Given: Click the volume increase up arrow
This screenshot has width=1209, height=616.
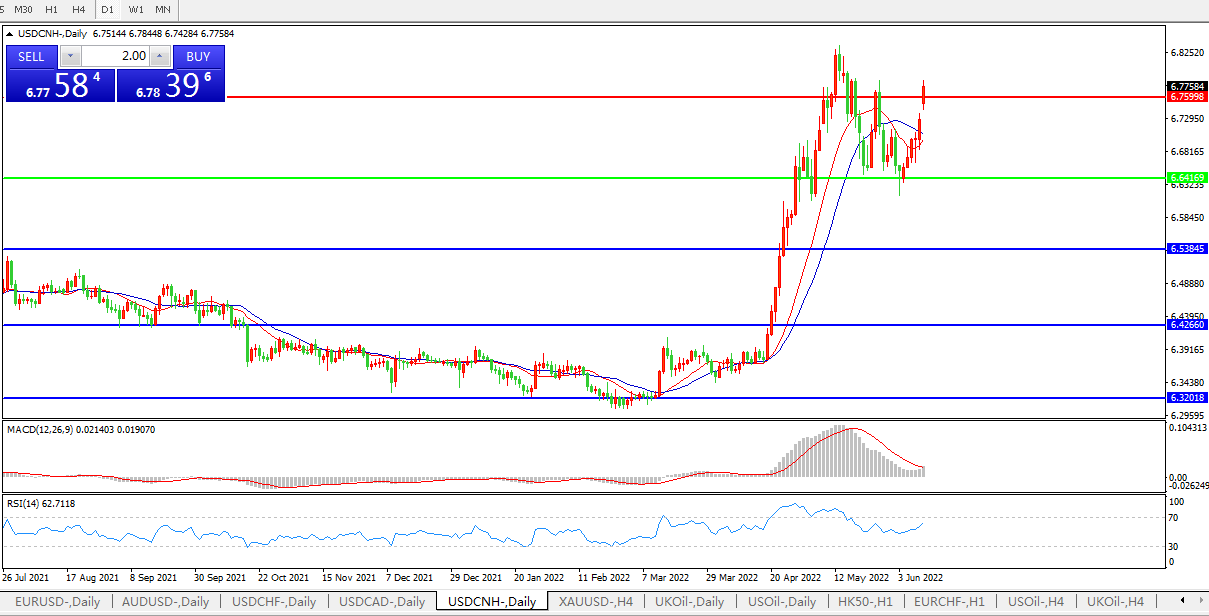Looking at the screenshot, I should [x=159, y=57].
